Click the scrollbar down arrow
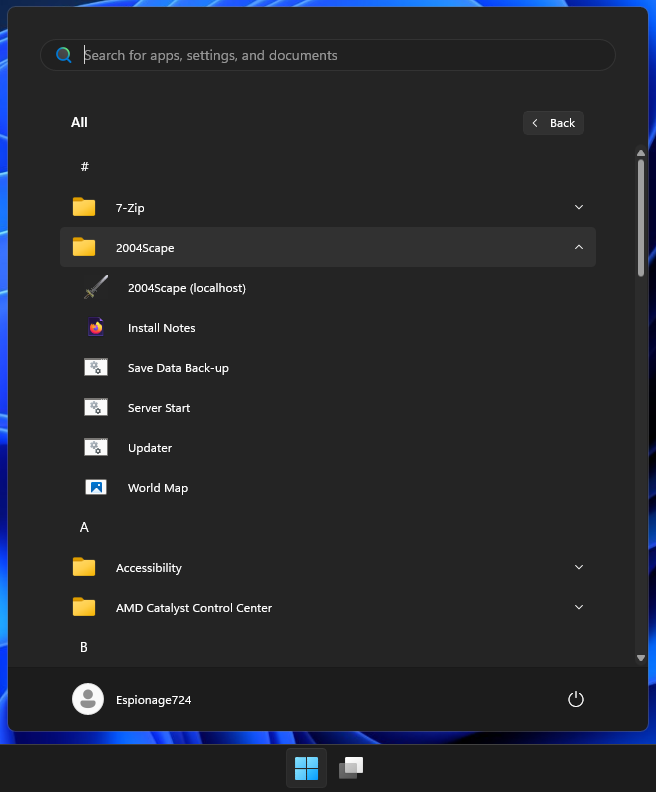 click(x=641, y=657)
